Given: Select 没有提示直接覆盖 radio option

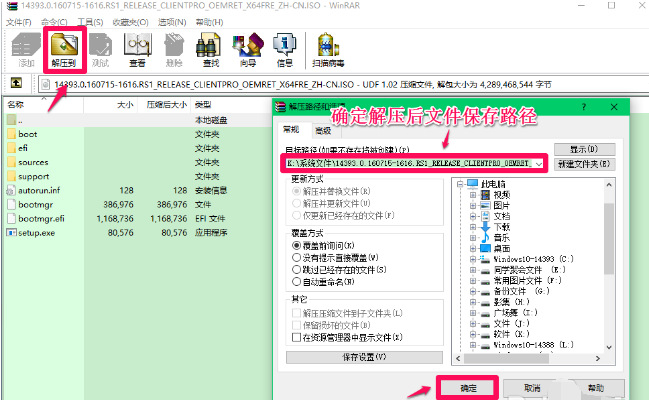Looking at the screenshot, I should click(x=296, y=256).
